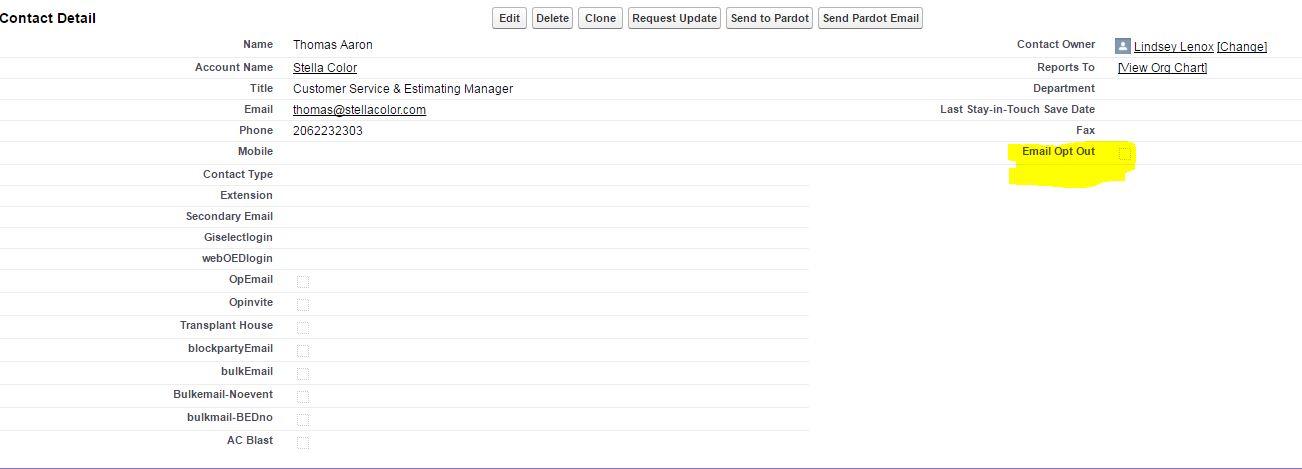The width and height of the screenshot is (1302, 469).
Task: Enable the Transplant House checkbox
Action: [303, 328]
